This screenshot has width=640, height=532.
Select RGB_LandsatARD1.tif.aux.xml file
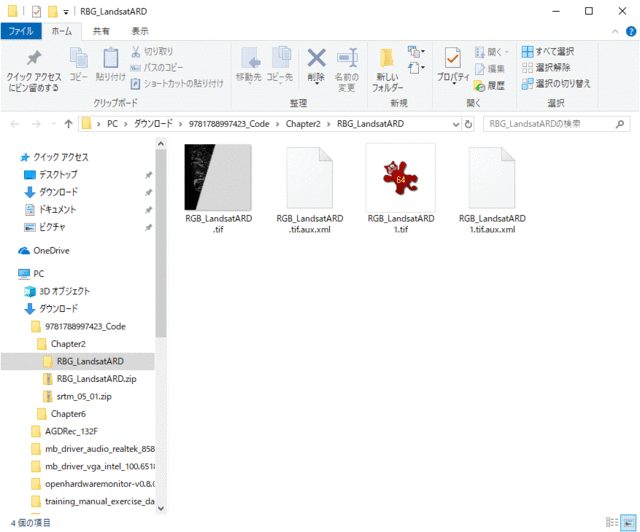tap(492, 189)
